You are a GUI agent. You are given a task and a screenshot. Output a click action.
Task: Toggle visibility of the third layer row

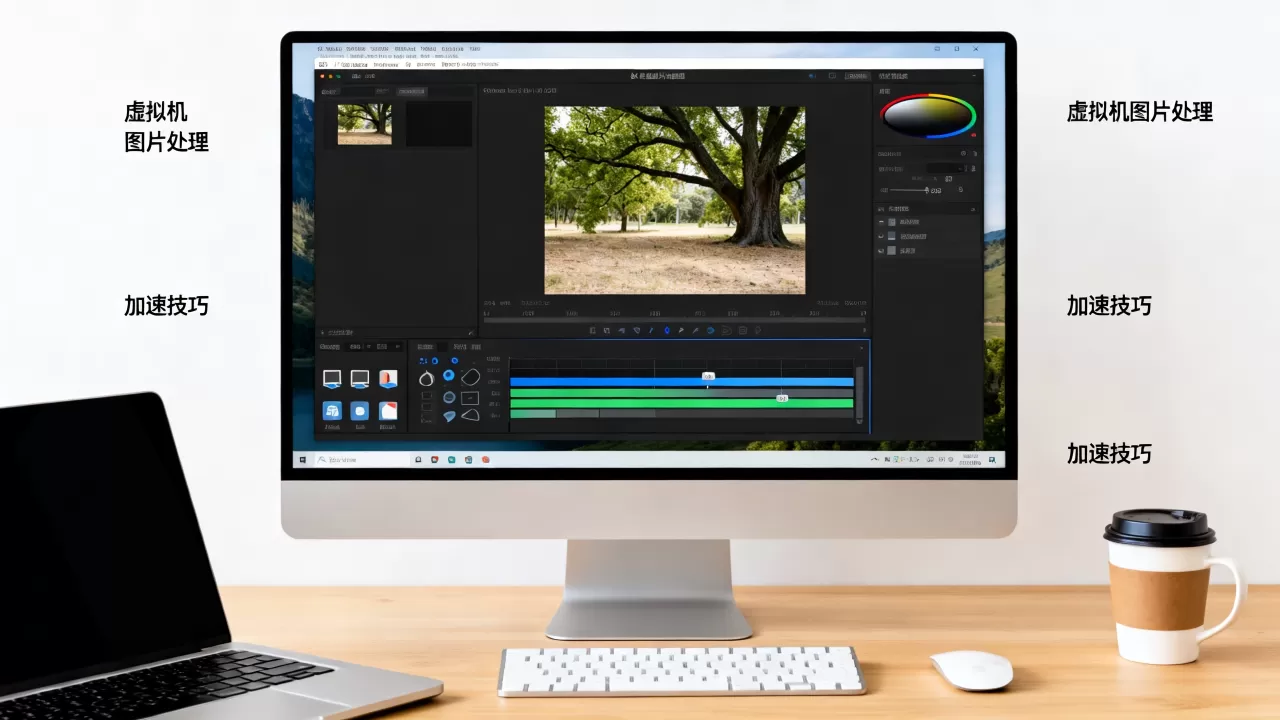tap(881, 251)
